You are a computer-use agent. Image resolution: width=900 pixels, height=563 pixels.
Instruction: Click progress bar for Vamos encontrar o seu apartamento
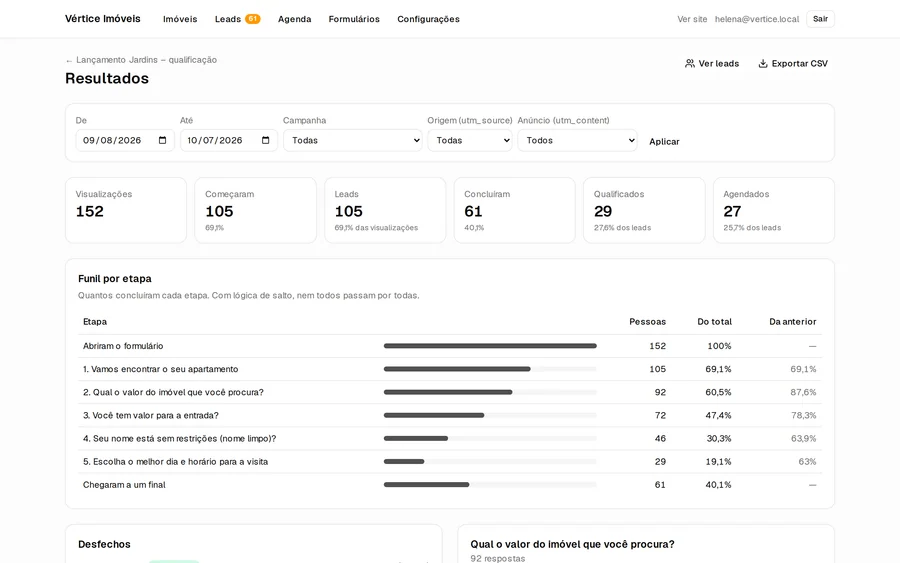490,369
